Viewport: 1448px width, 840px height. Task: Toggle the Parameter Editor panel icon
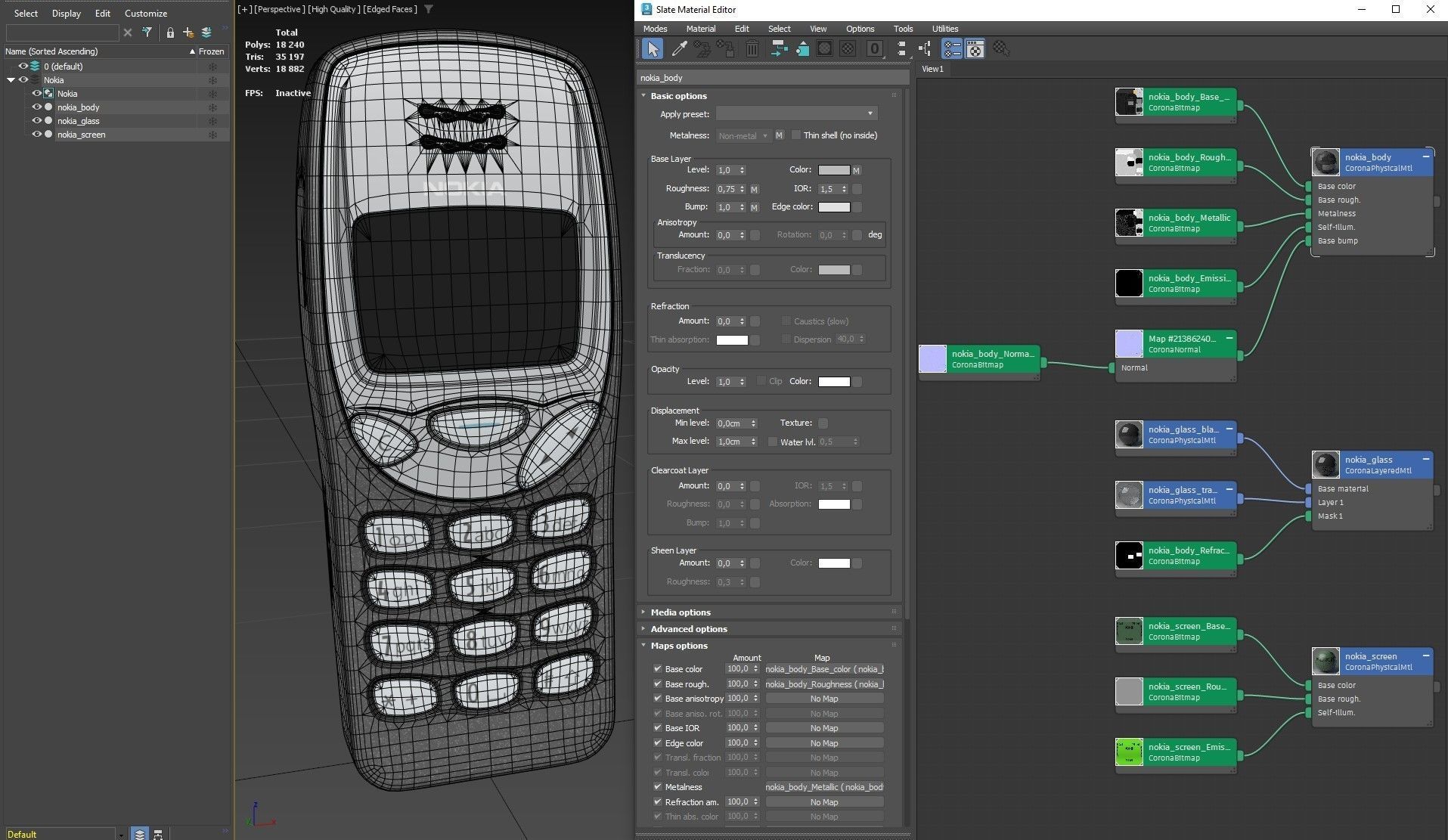pos(975,49)
